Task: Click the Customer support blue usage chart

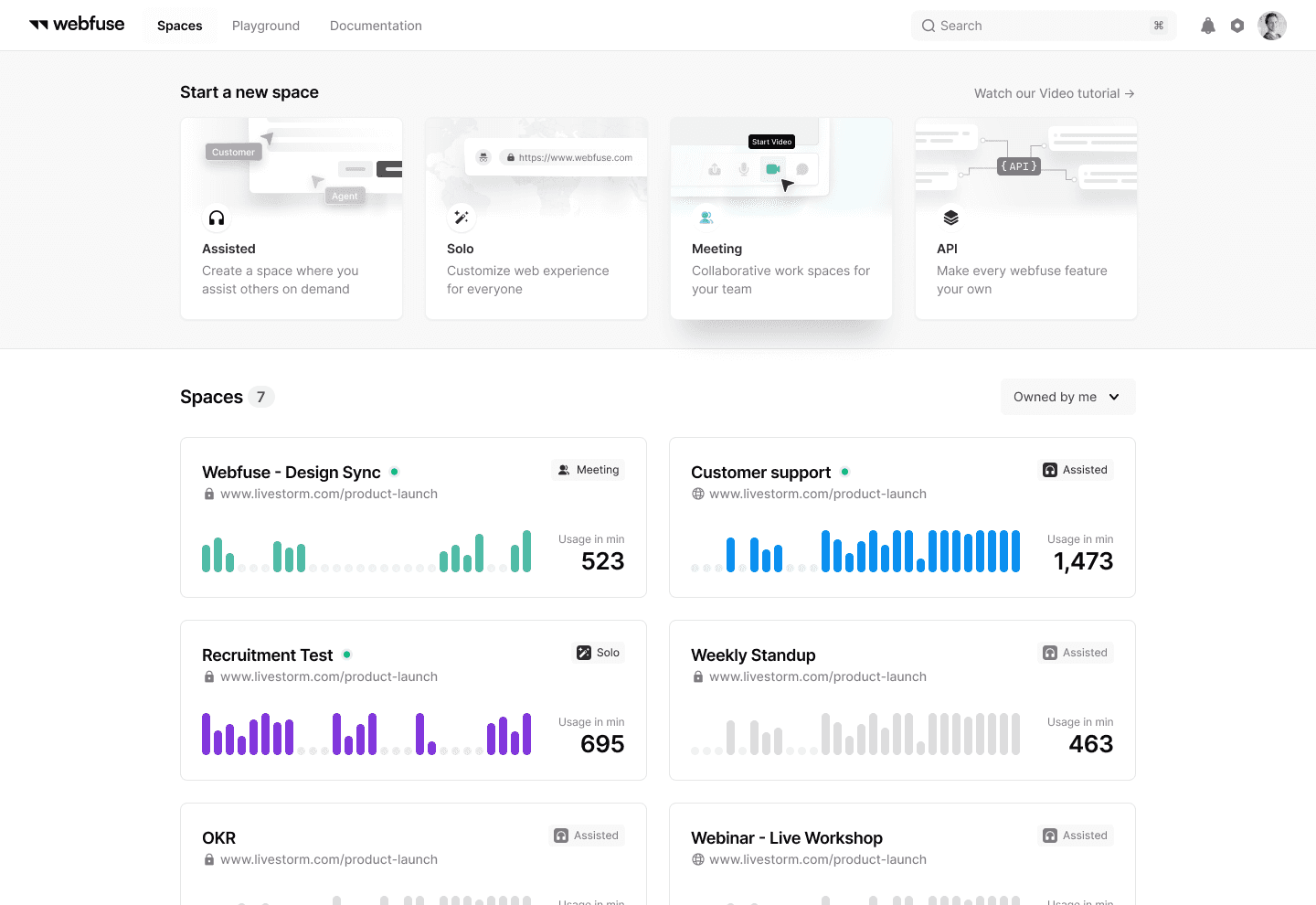Action: pyautogui.click(x=855, y=551)
